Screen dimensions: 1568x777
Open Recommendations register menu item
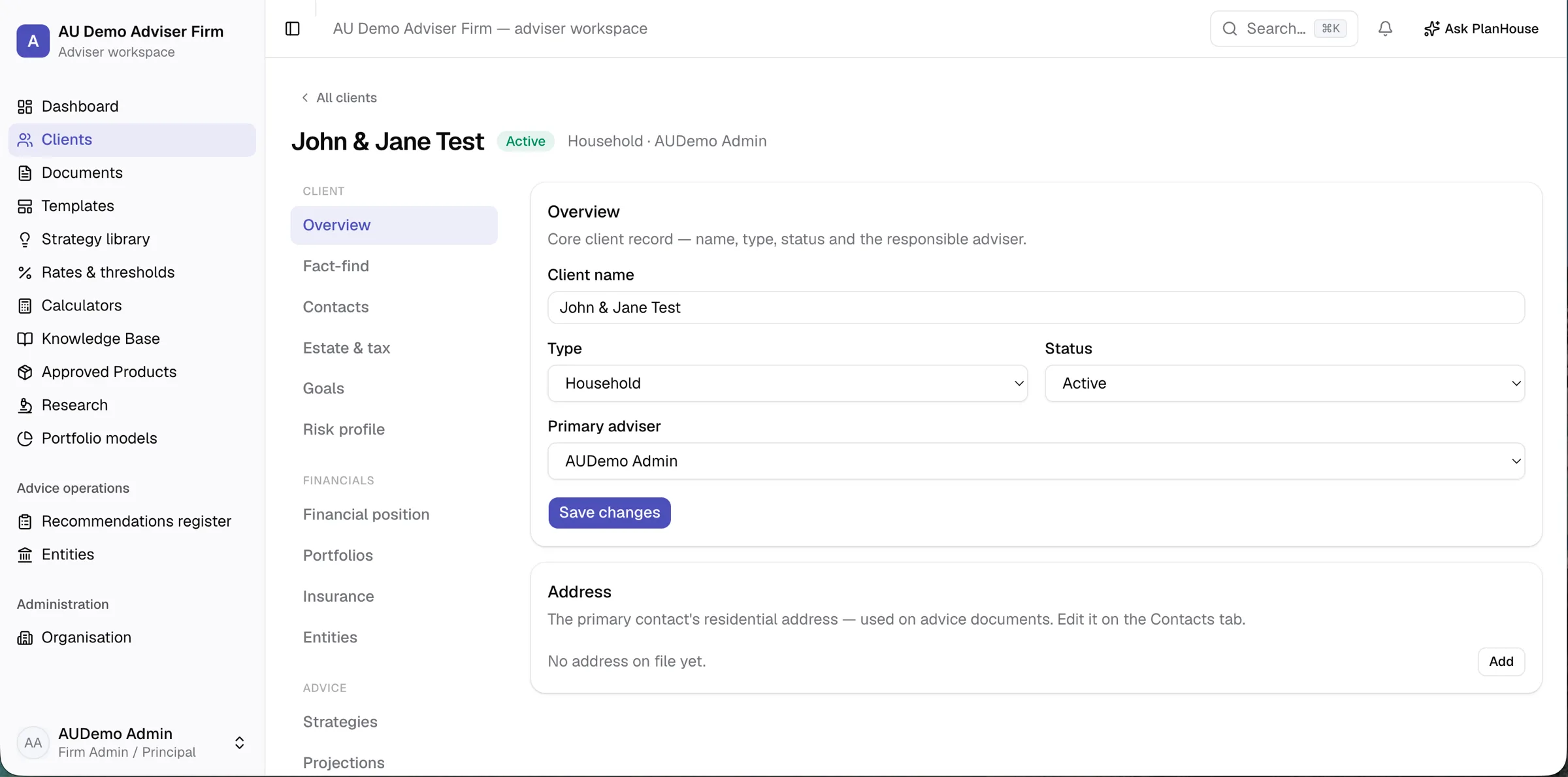pyautogui.click(x=132, y=521)
